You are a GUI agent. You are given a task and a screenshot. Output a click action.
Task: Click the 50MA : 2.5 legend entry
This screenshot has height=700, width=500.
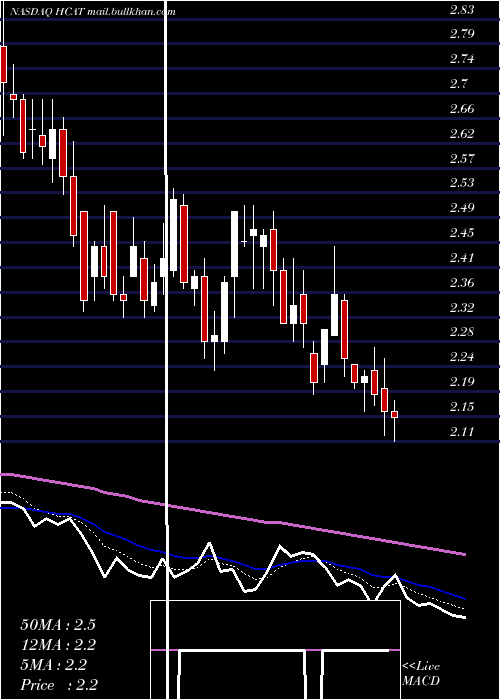pos(58,625)
